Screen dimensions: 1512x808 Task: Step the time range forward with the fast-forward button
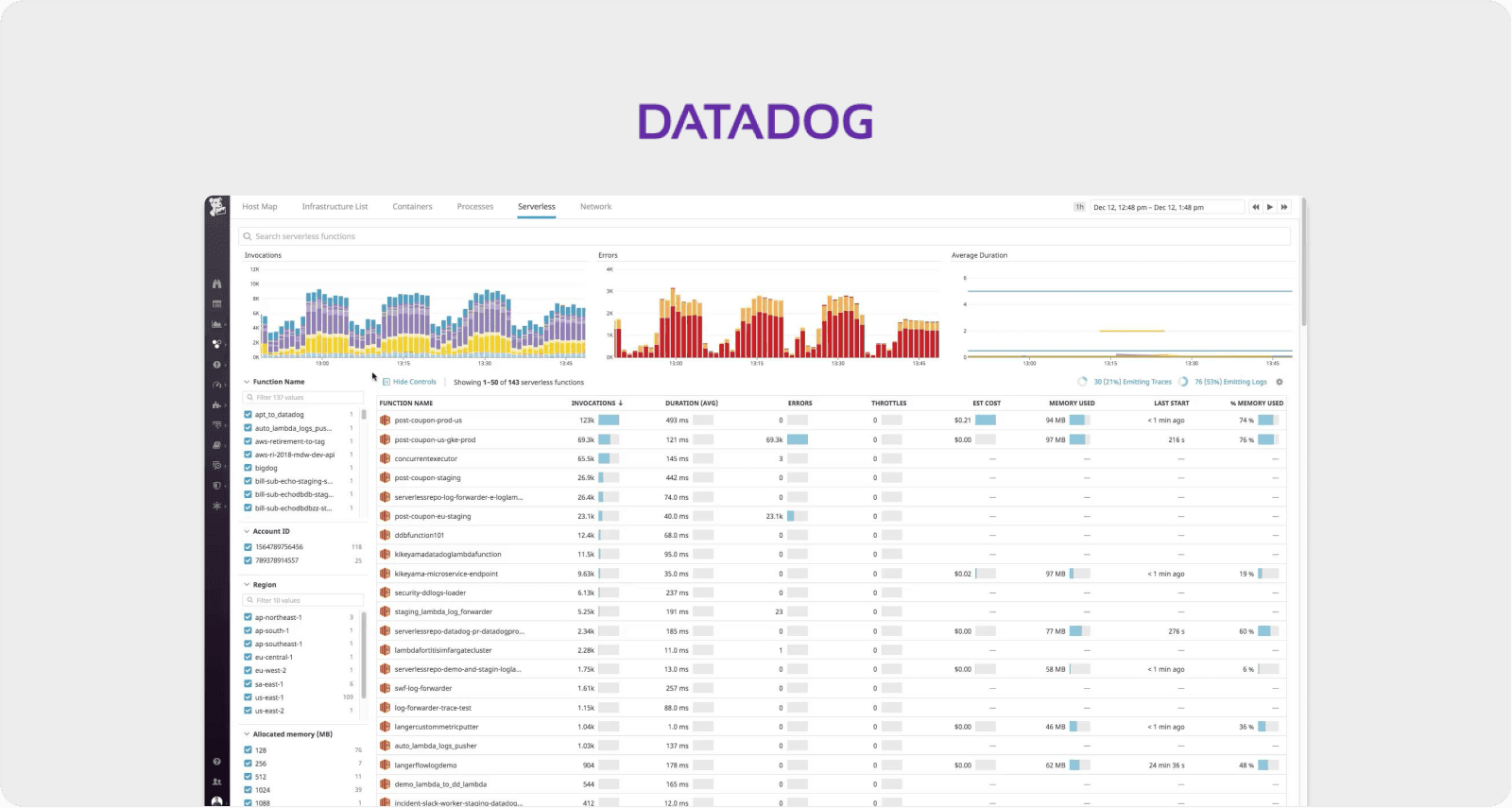click(1284, 207)
